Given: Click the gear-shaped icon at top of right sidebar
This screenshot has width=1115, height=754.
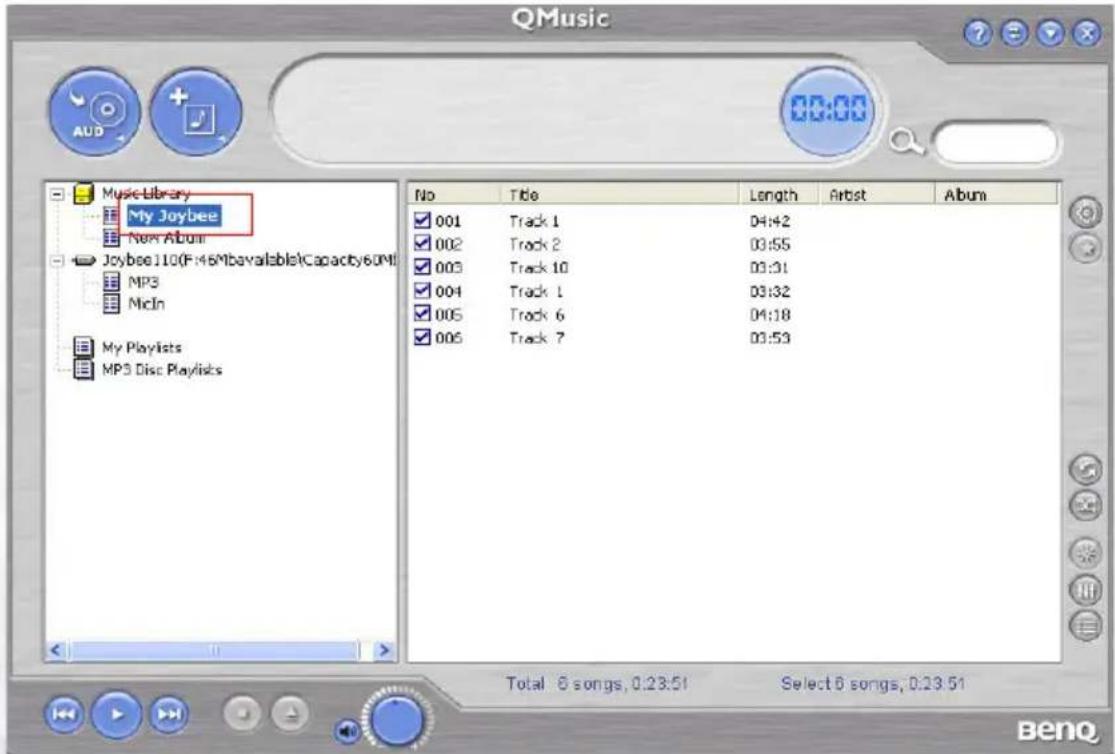Looking at the screenshot, I should (1085, 212).
